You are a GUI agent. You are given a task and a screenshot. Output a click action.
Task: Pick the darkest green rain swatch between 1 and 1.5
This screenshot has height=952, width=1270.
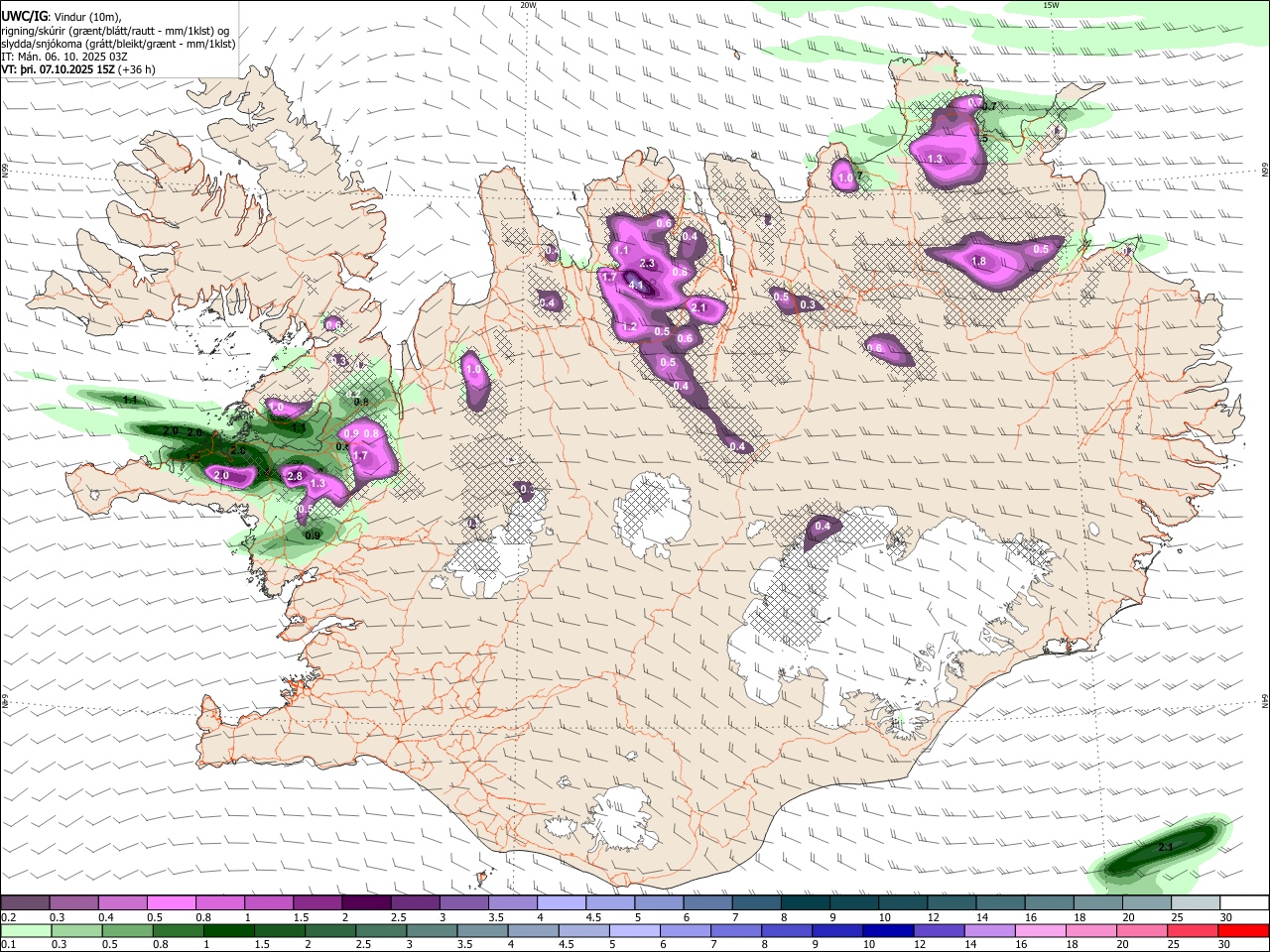[x=229, y=930]
